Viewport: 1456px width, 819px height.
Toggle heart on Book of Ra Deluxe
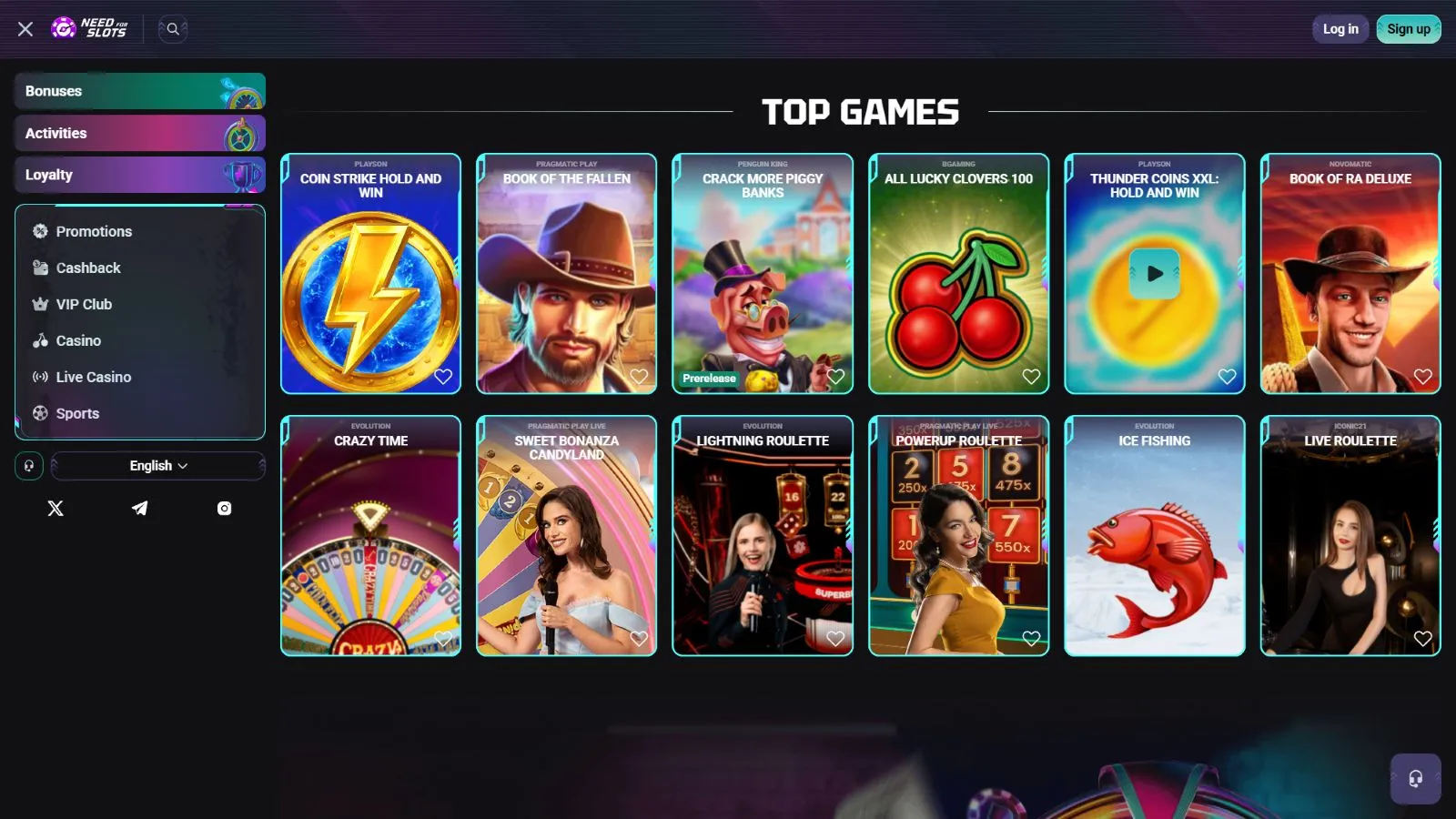click(1423, 377)
